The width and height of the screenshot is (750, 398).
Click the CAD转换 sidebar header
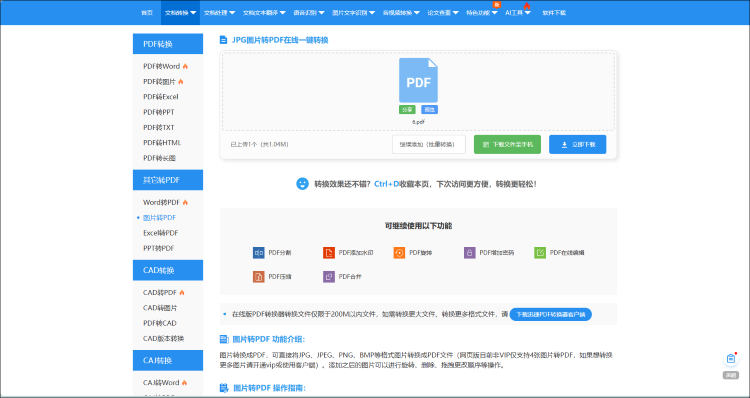click(168, 270)
